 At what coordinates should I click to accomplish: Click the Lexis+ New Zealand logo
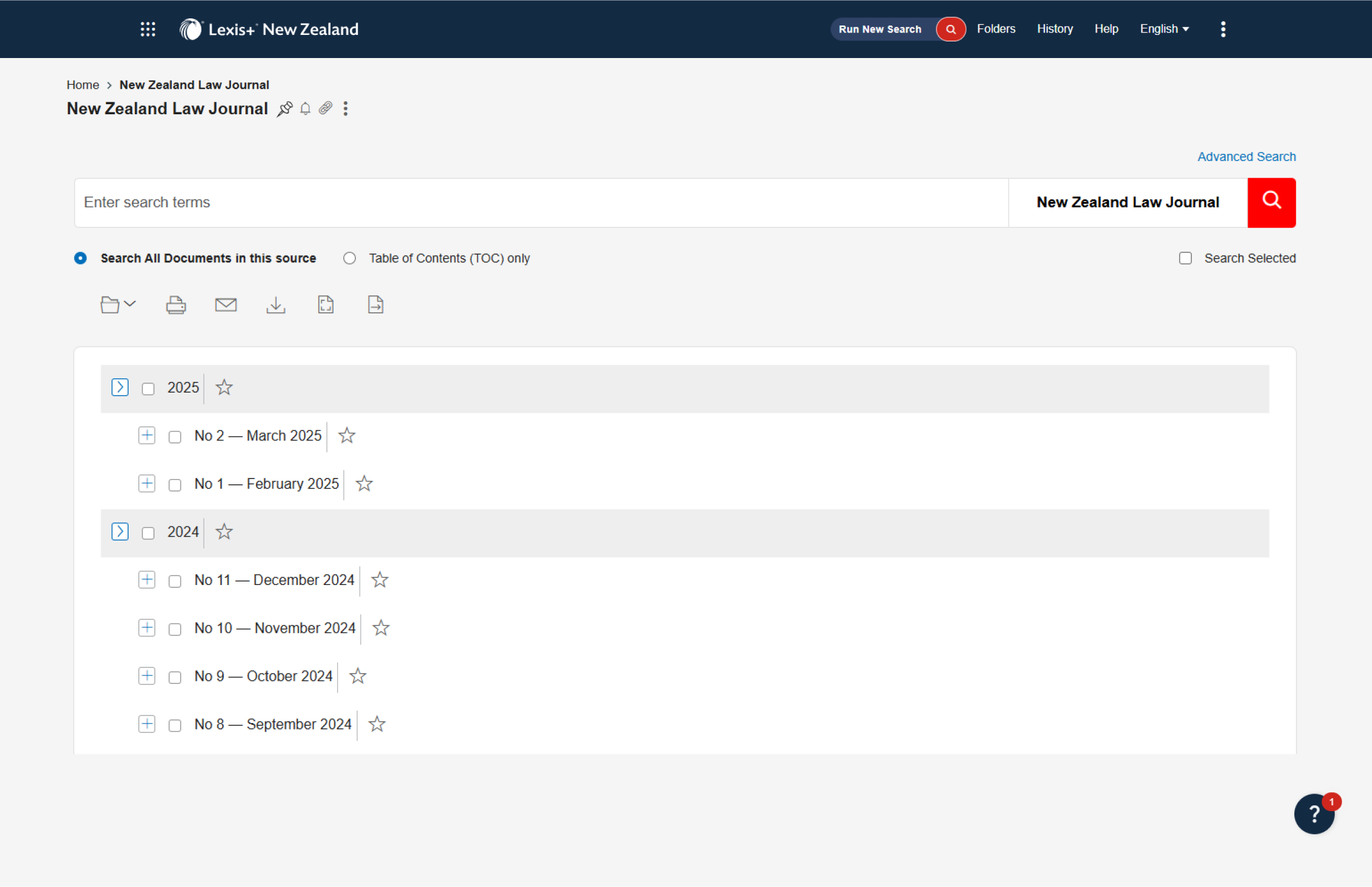(269, 29)
